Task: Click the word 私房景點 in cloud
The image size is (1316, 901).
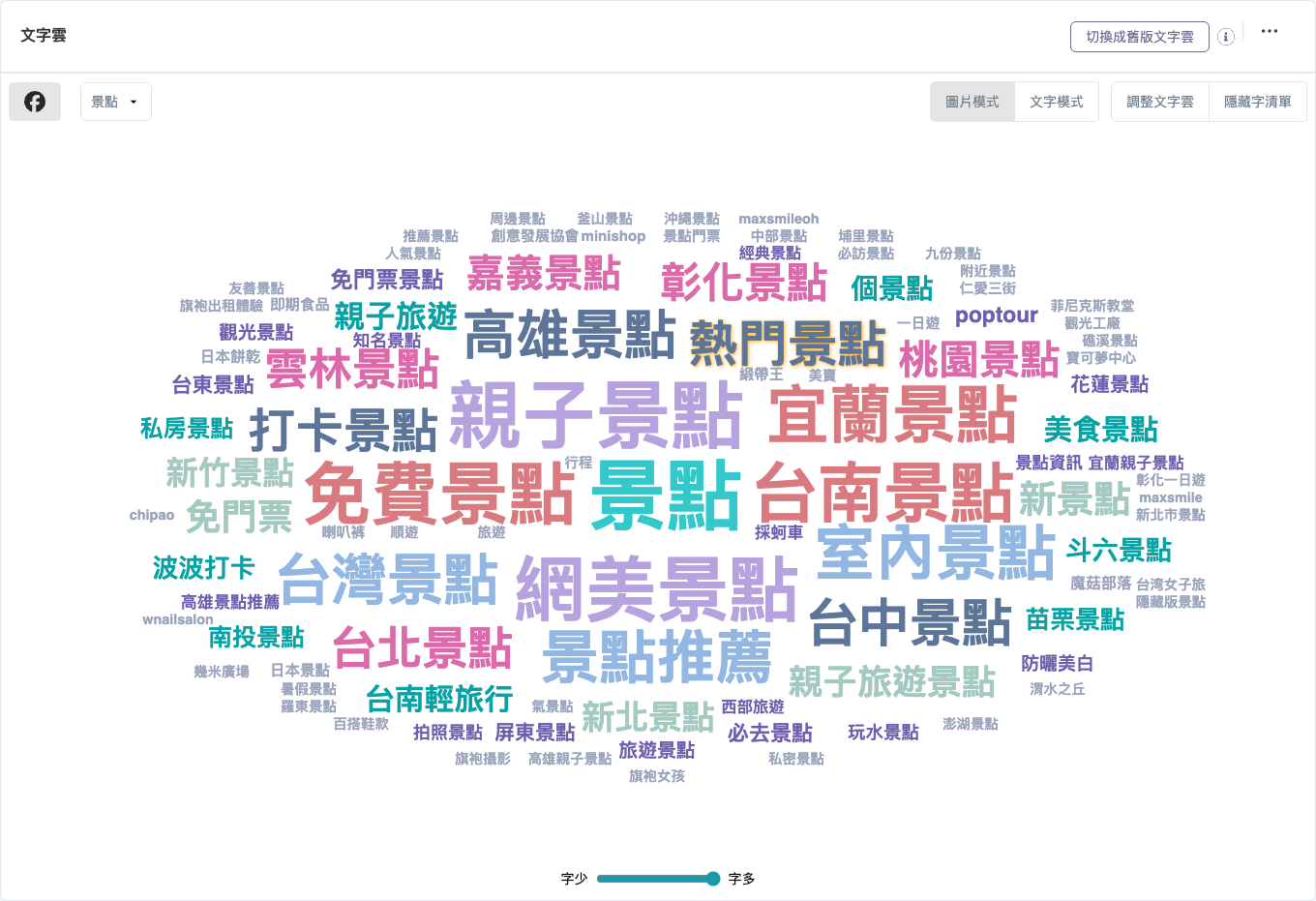Action: 187,429
